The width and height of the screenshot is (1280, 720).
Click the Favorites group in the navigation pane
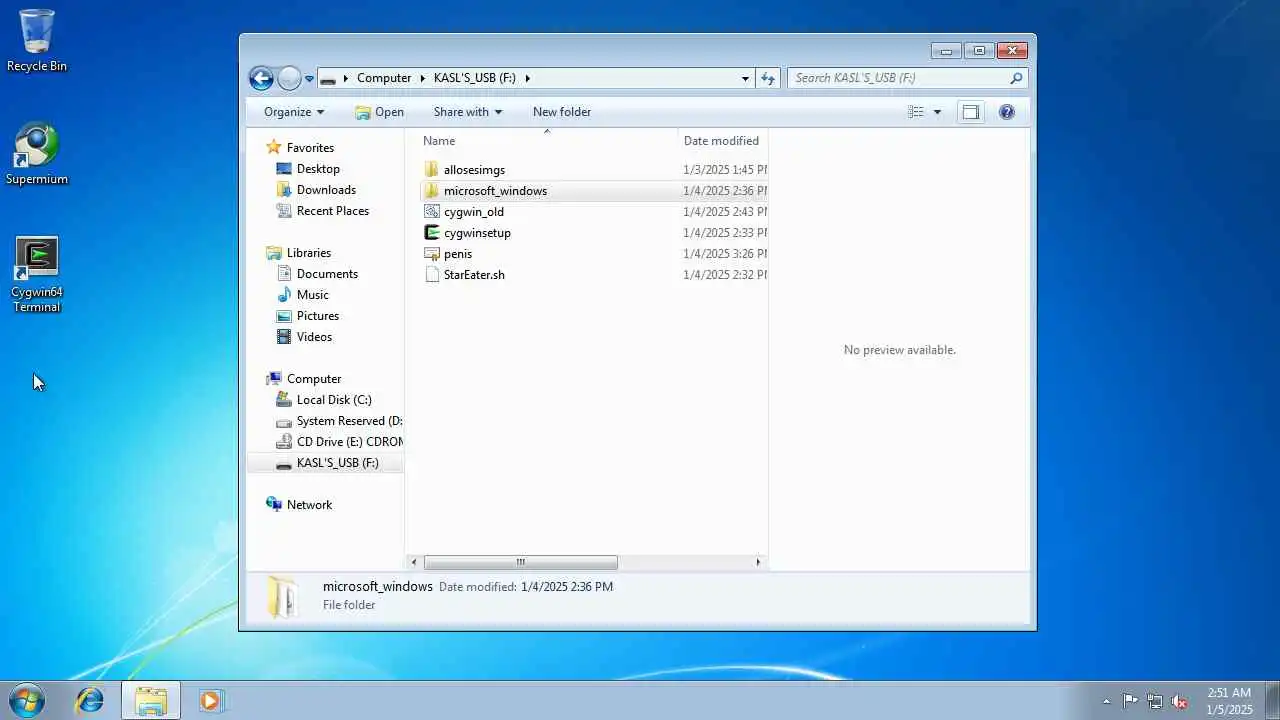tap(310, 148)
